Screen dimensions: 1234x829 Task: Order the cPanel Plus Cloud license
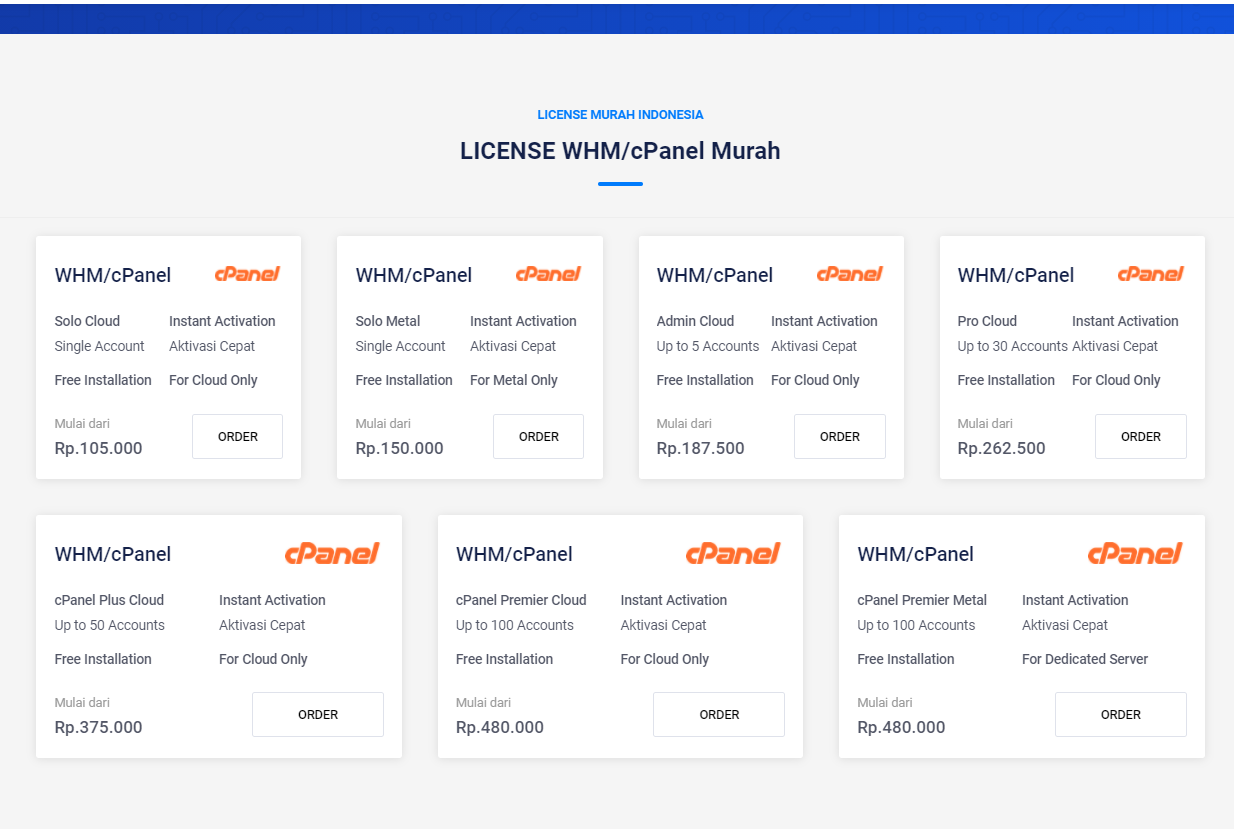tap(318, 715)
